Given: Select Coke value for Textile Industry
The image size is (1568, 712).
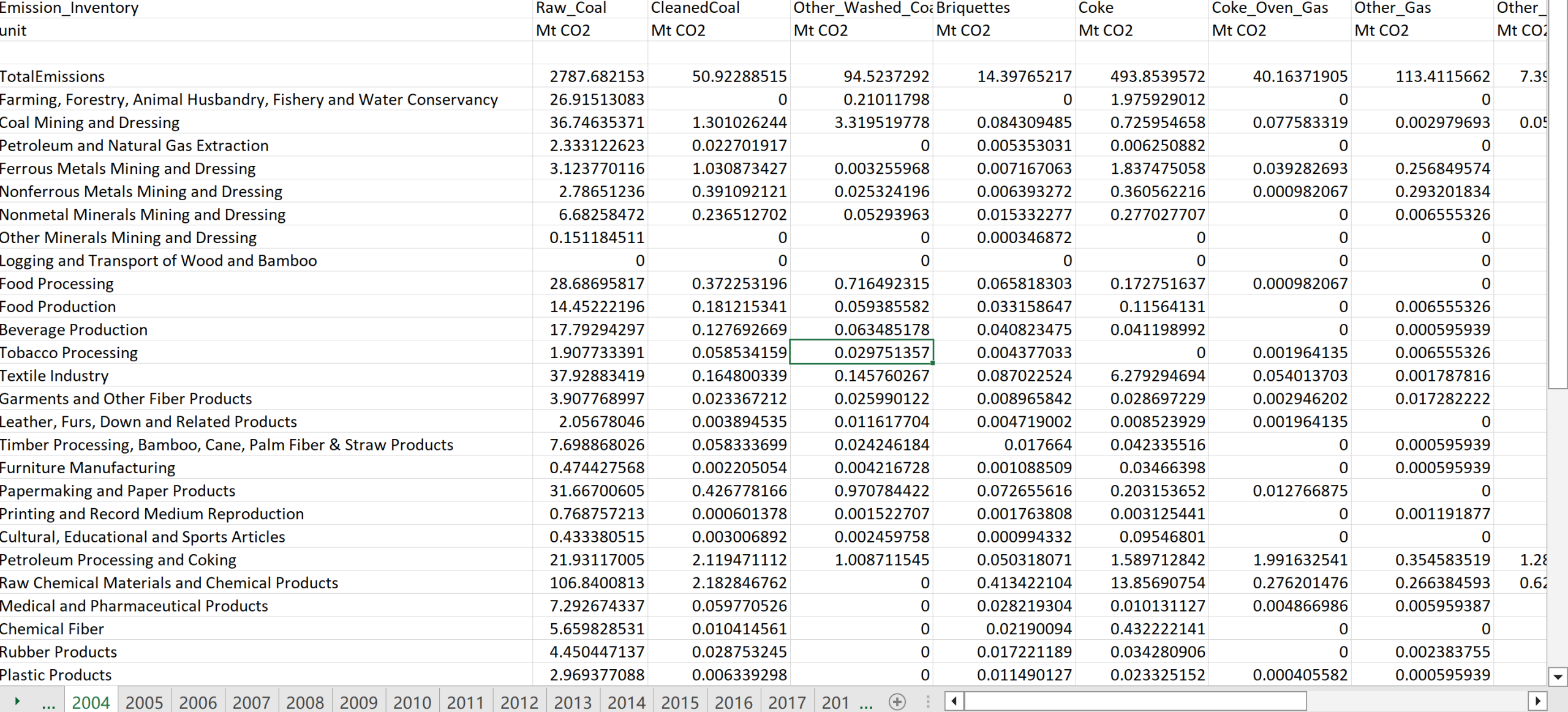Looking at the screenshot, I should point(1143,376).
